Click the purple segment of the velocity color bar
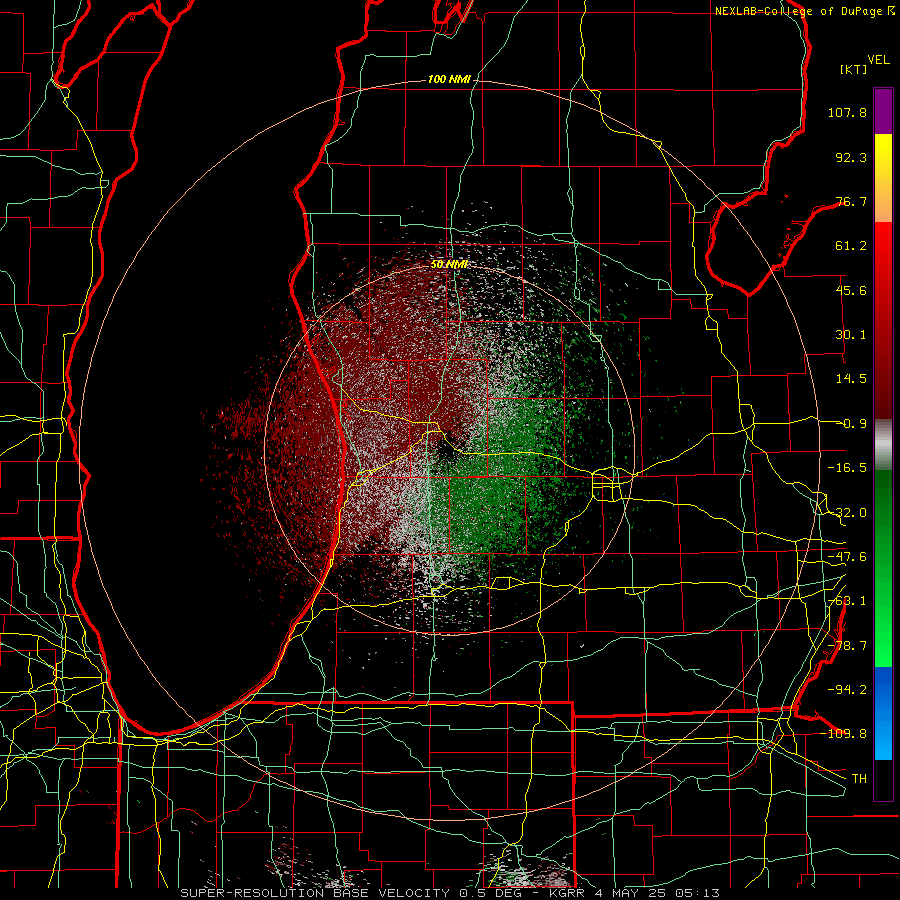The height and width of the screenshot is (900, 900). [x=883, y=112]
